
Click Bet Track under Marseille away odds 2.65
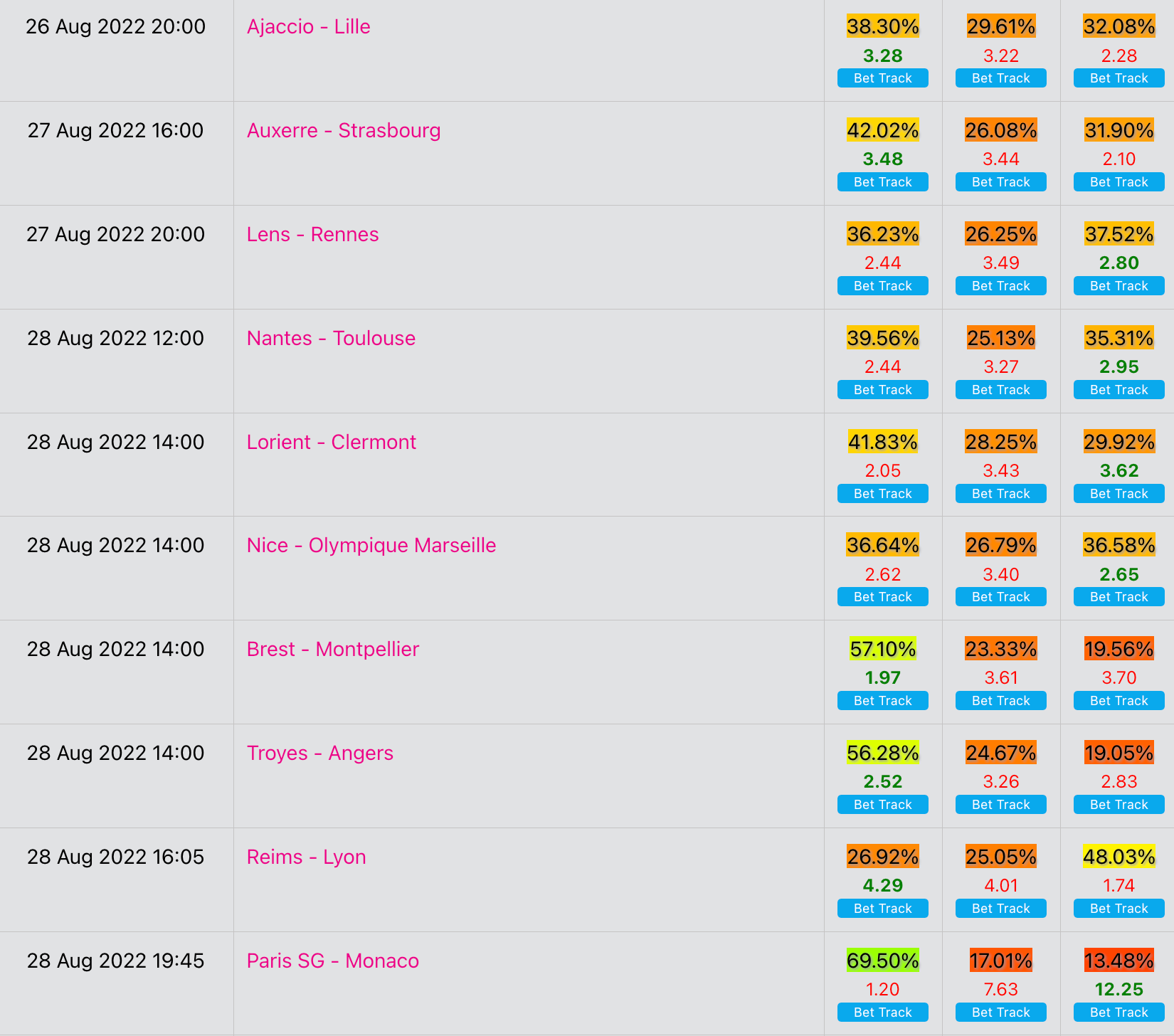point(1119,597)
